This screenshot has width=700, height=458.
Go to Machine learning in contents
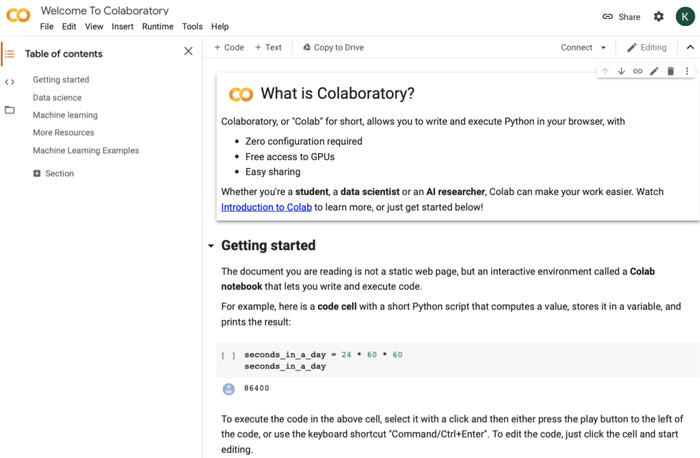click(x=65, y=115)
